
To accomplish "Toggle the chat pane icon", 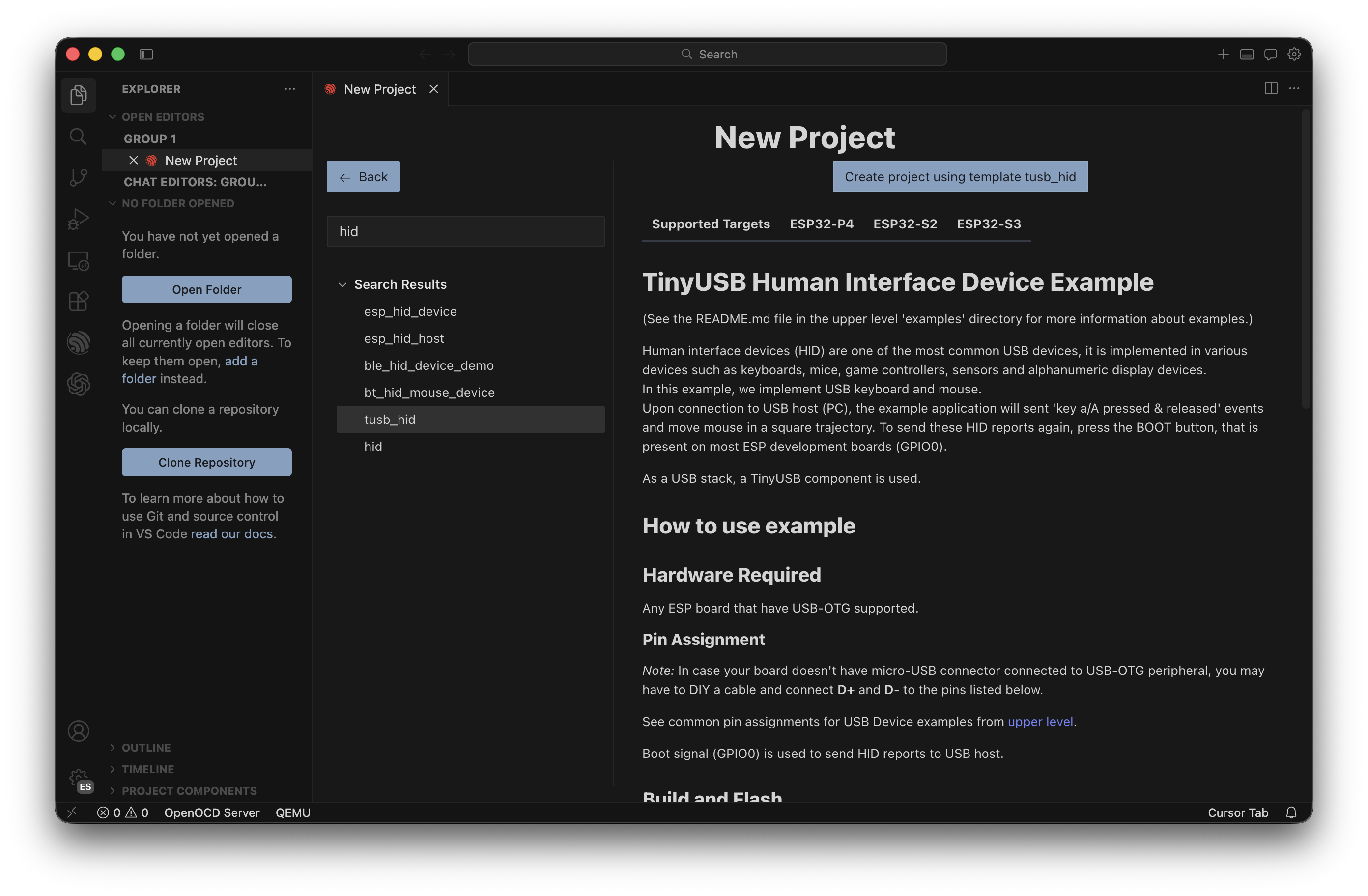I will (1270, 54).
